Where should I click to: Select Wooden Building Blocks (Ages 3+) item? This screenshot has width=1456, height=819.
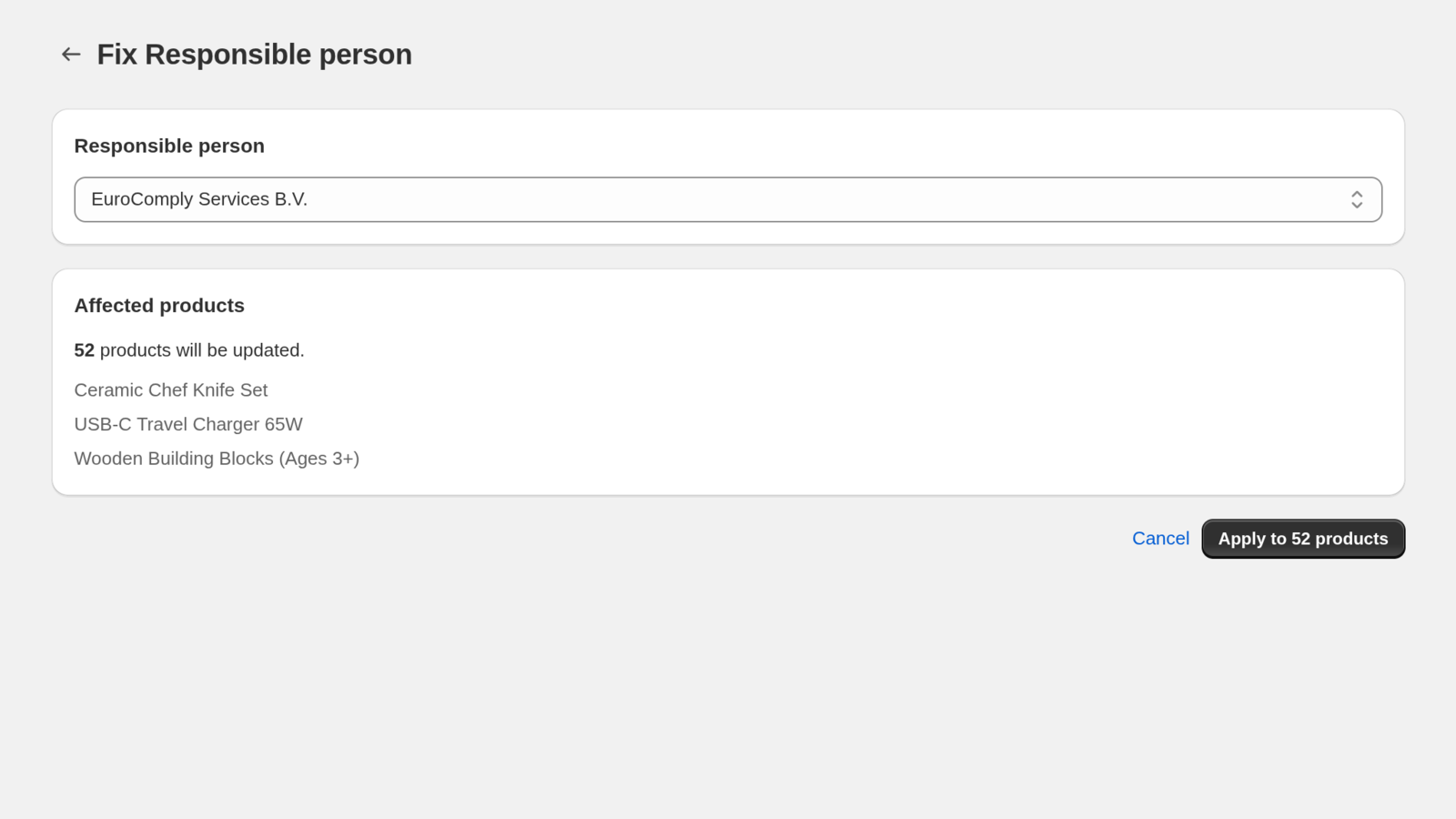click(x=217, y=459)
